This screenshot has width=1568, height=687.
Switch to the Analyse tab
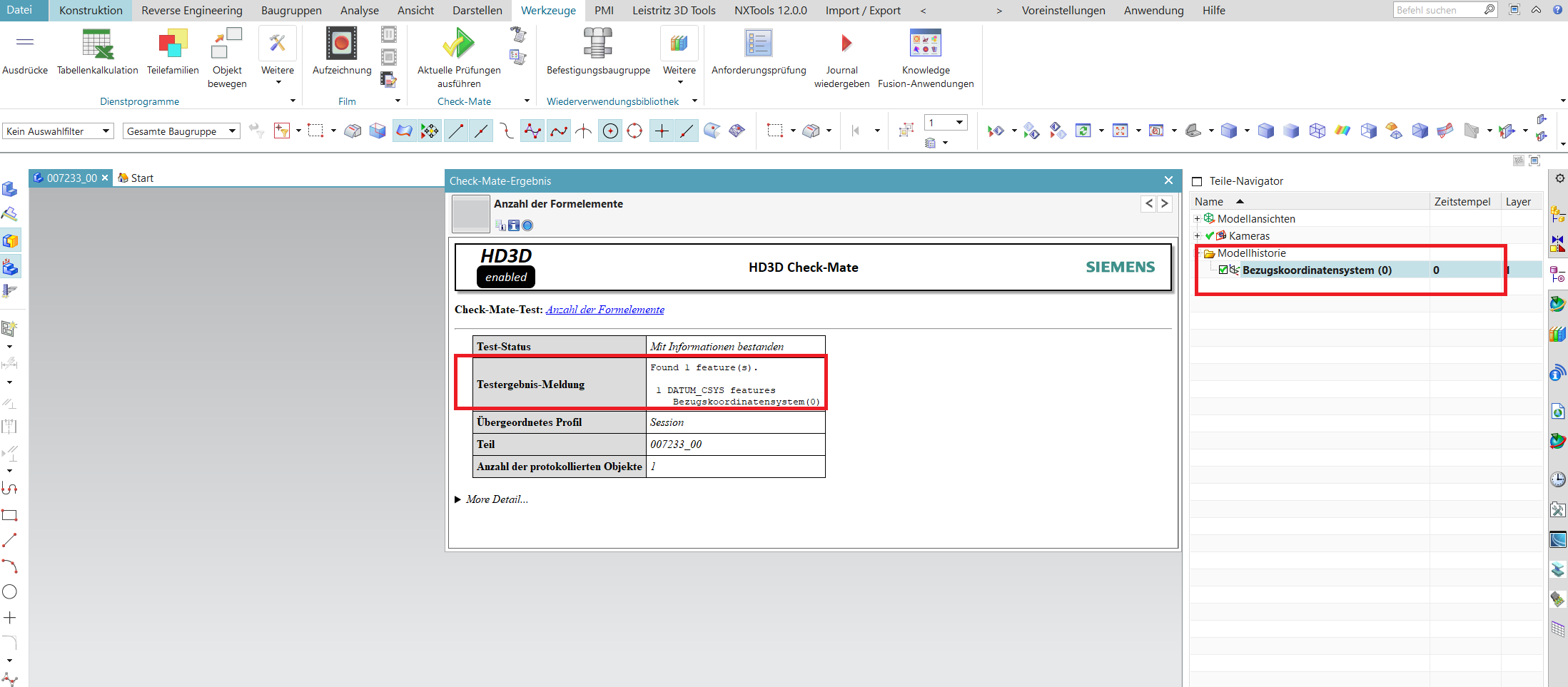point(360,10)
